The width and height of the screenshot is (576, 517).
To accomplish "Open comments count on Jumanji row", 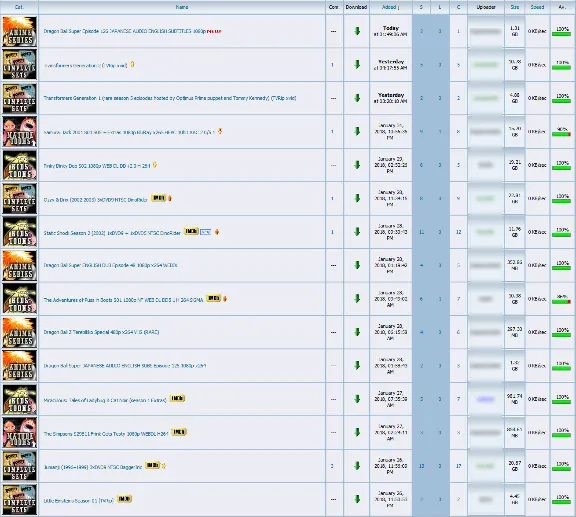I will point(332,466).
